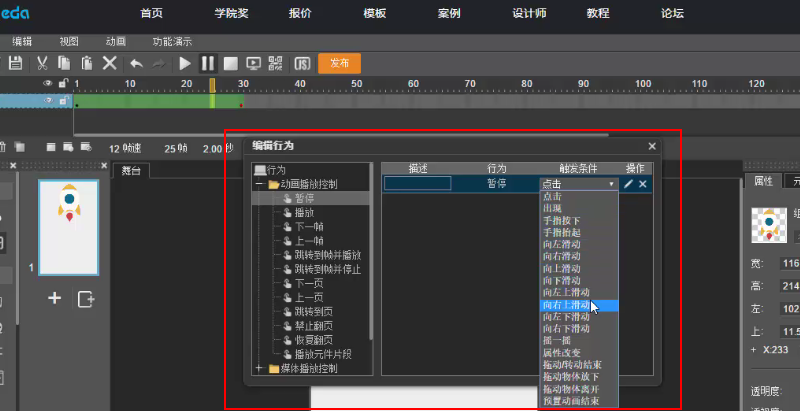Click the 宽 width field in properties

790,264
